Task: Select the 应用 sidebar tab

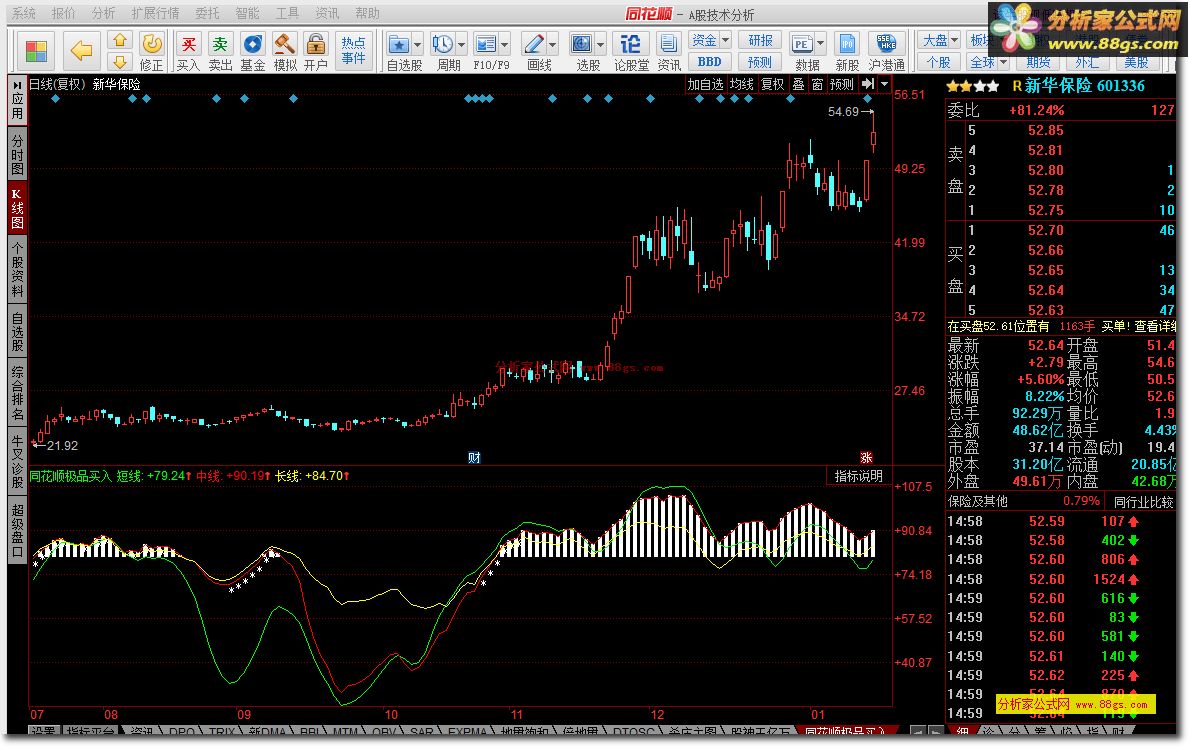Action: click(x=17, y=99)
